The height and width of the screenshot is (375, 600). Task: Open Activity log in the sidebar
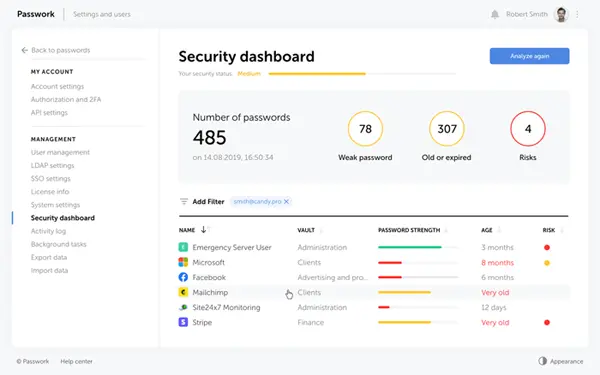pyautogui.click(x=48, y=231)
